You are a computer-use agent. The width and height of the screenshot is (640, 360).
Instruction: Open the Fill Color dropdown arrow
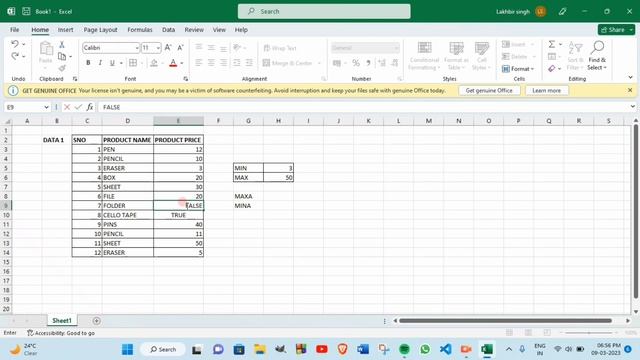point(162,63)
